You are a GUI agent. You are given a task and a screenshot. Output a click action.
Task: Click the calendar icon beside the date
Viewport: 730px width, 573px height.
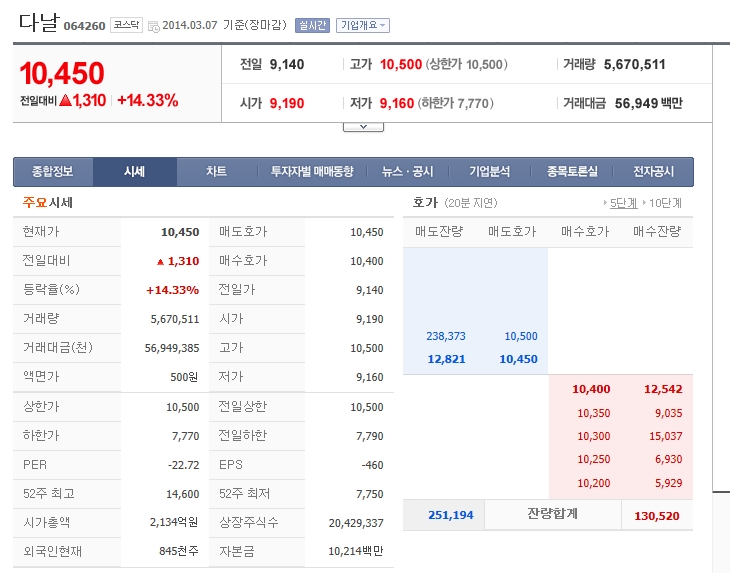coord(154,27)
